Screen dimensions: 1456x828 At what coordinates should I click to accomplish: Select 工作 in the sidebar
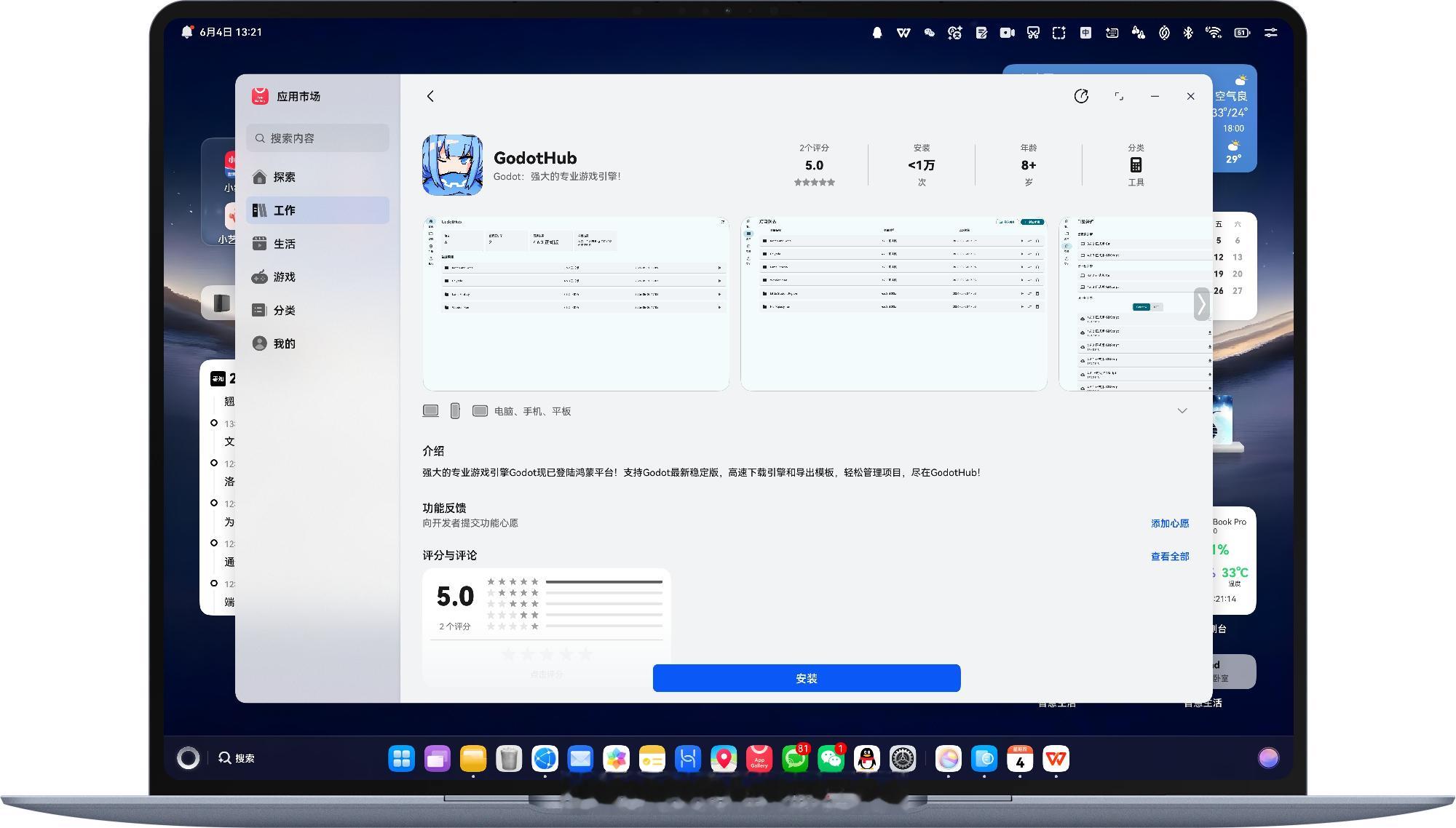tap(317, 210)
